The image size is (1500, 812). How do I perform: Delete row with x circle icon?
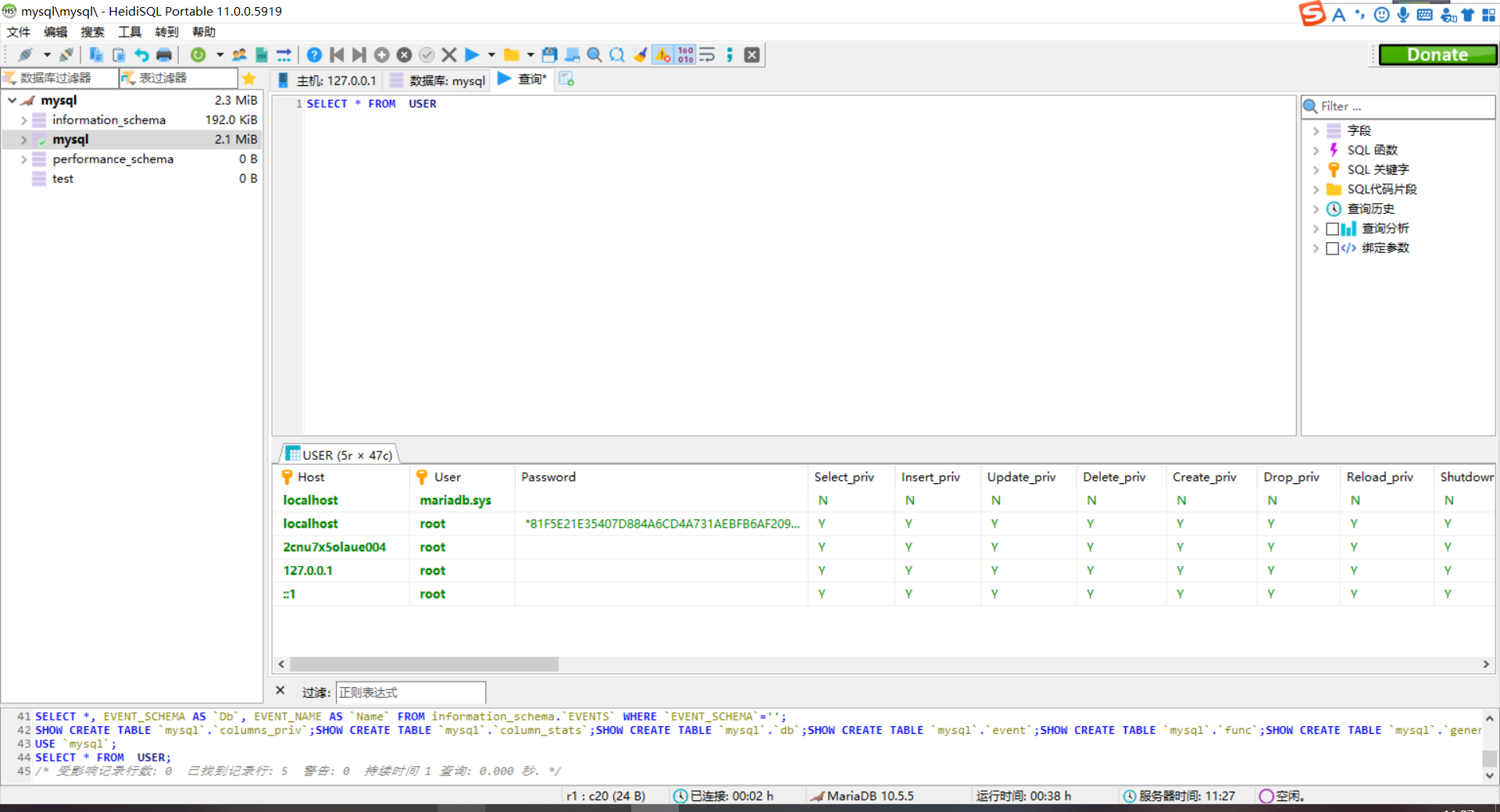[404, 55]
